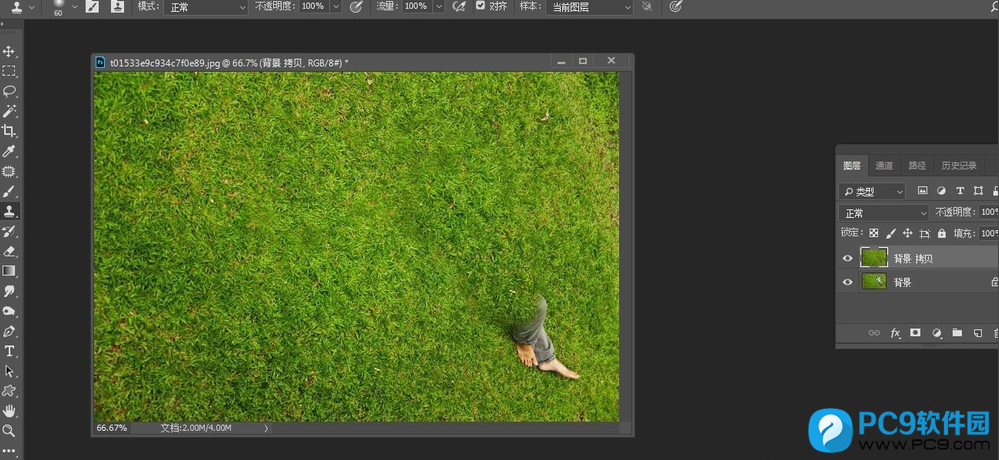Expand the status bar info arrow
This screenshot has width=999, height=460.
pos(266,428)
